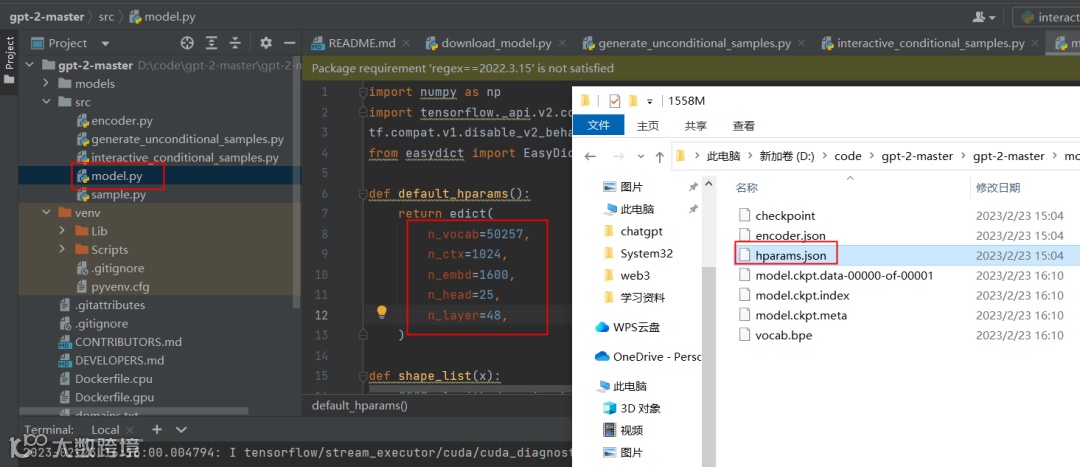Expand the models folder
Viewport: 1080px width, 467px height.
45,83
